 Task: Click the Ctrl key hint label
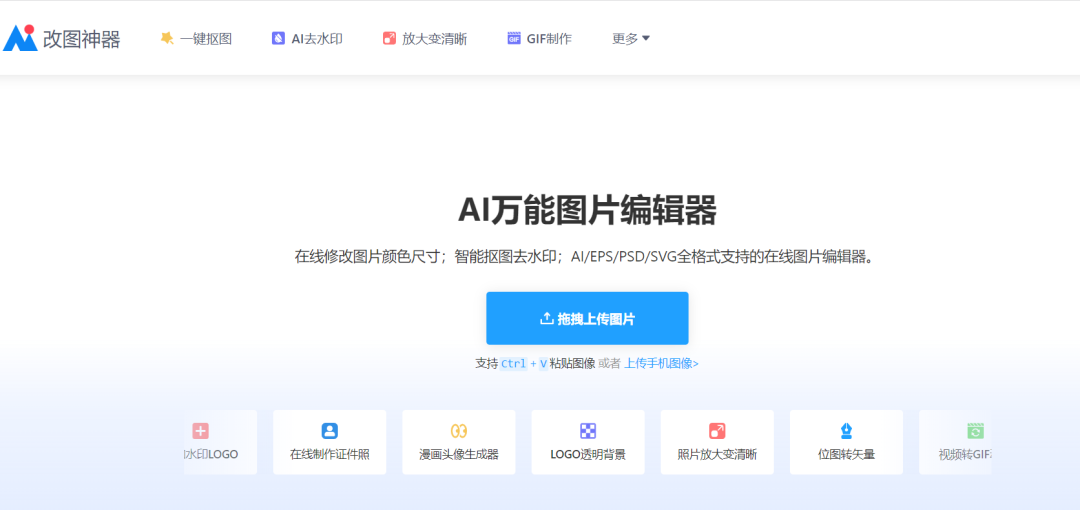click(x=513, y=364)
